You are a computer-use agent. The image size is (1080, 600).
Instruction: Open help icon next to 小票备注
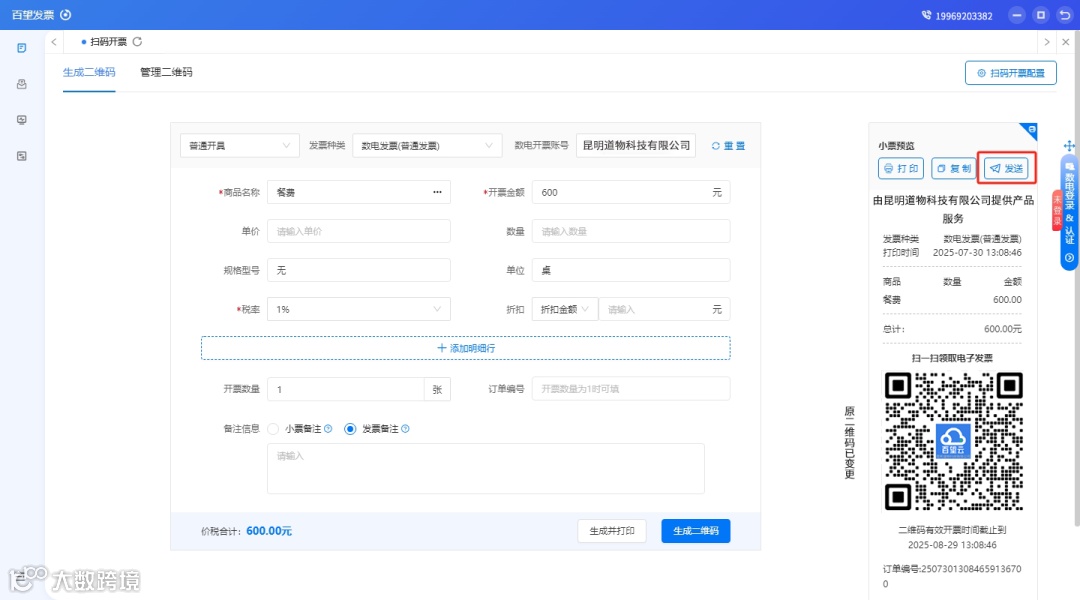click(329, 428)
